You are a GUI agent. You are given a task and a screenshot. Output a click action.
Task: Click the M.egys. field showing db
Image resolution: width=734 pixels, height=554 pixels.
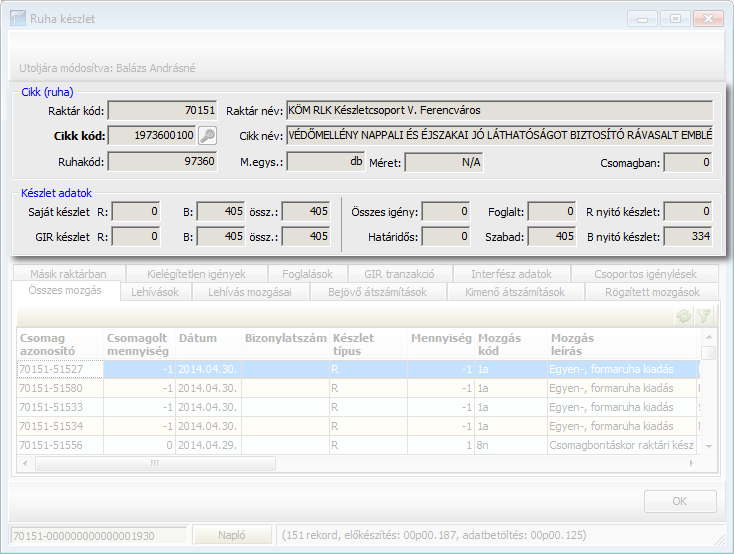pyautogui.click(x=325, y=162)
